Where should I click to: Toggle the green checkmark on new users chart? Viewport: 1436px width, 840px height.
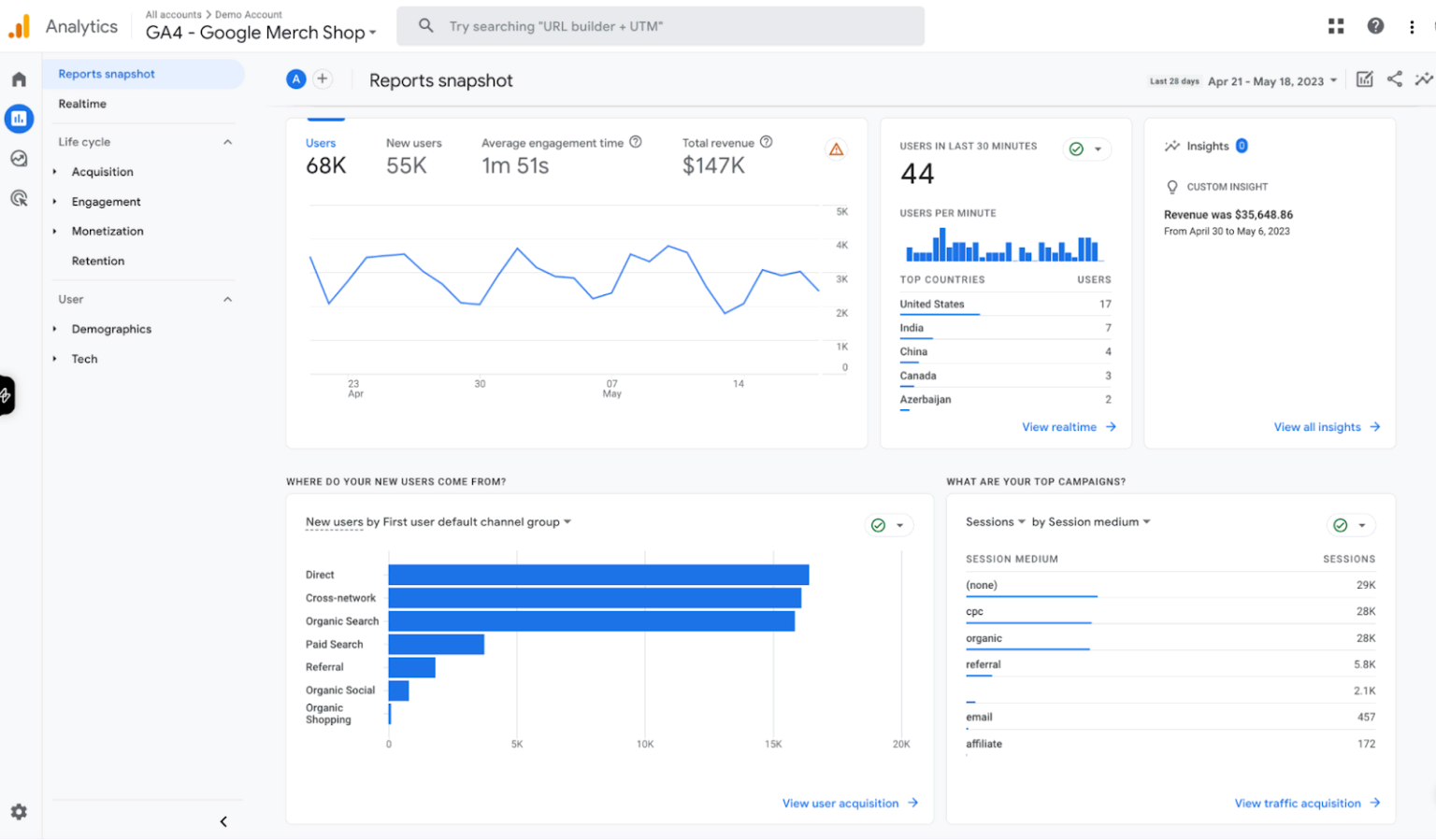877,525
